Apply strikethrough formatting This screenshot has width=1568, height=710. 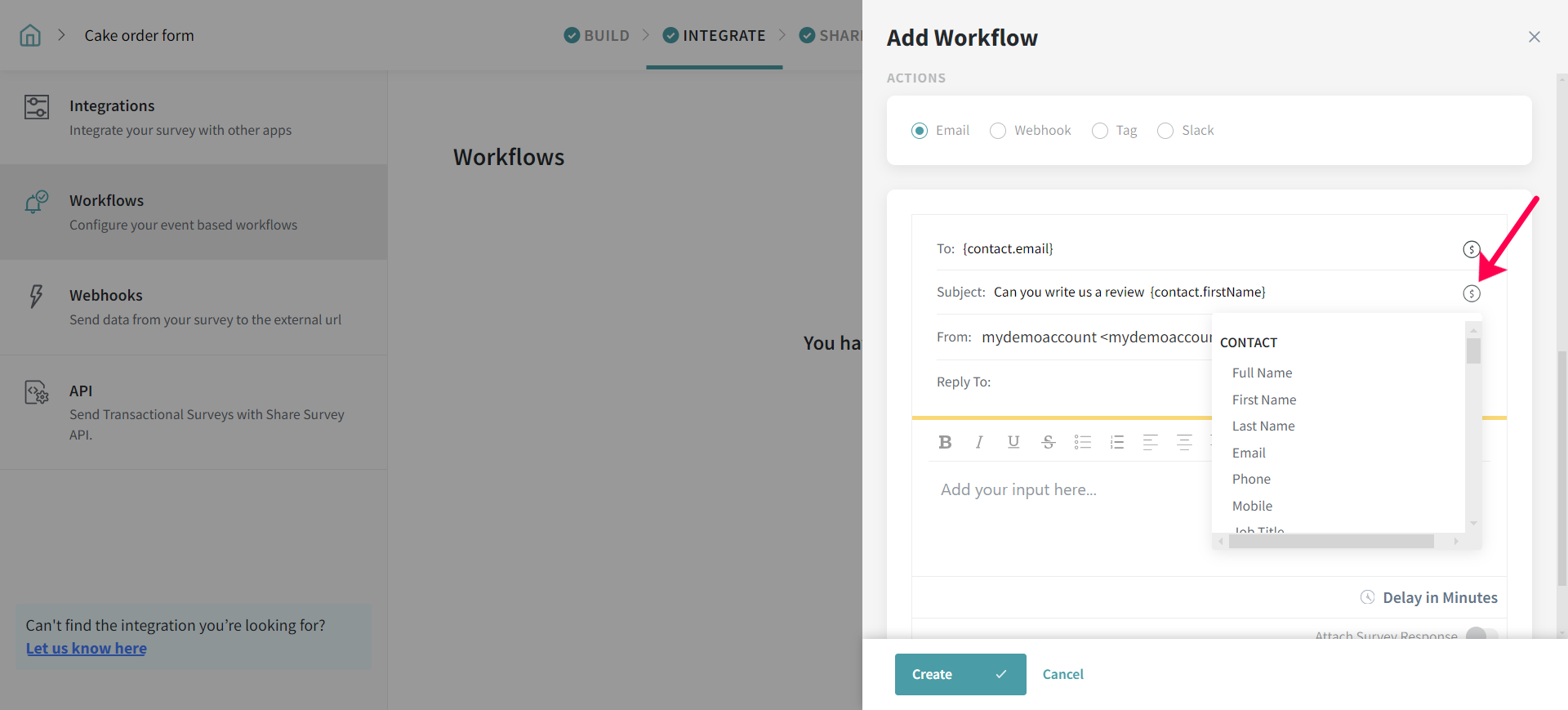[x=1049, y=442]
